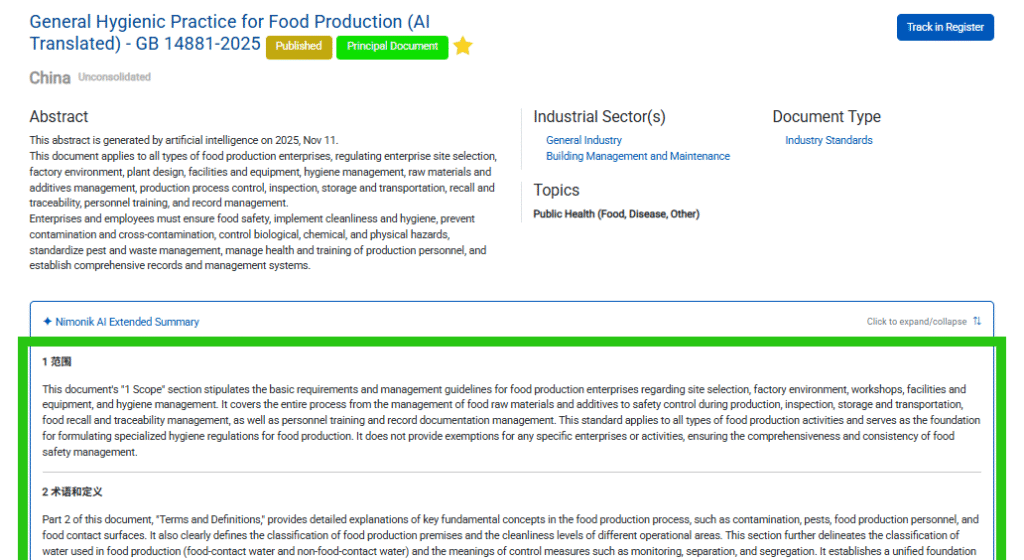Screen dimensions: 1024x560
Task: Click the Document Type heading
Action: pos(826,117)
